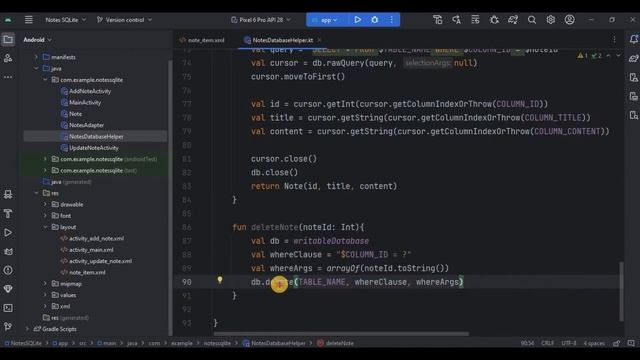Open the editor tabs options menu

point(614,40)
